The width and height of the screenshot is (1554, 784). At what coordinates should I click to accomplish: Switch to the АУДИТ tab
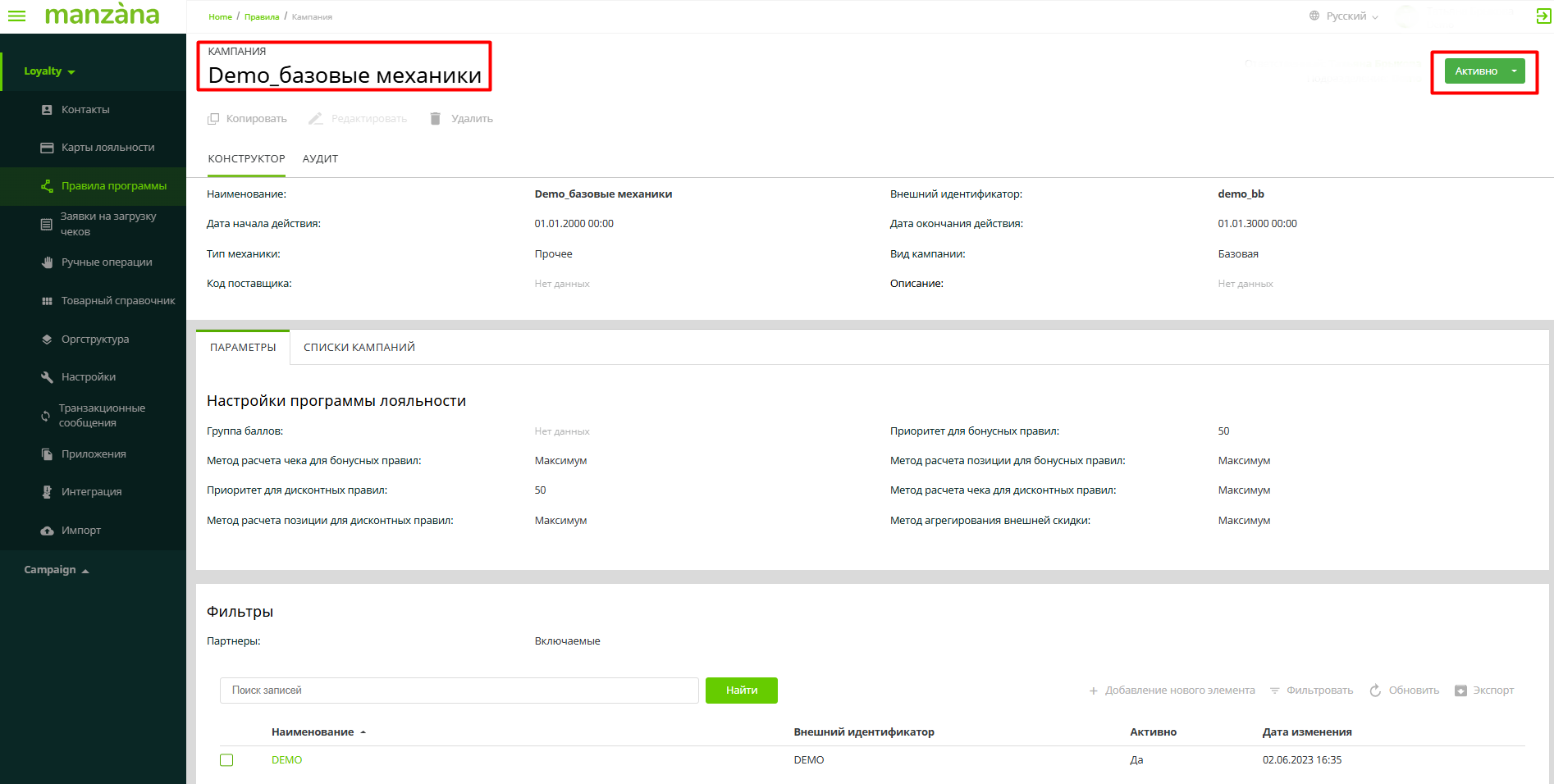[320, 159]
